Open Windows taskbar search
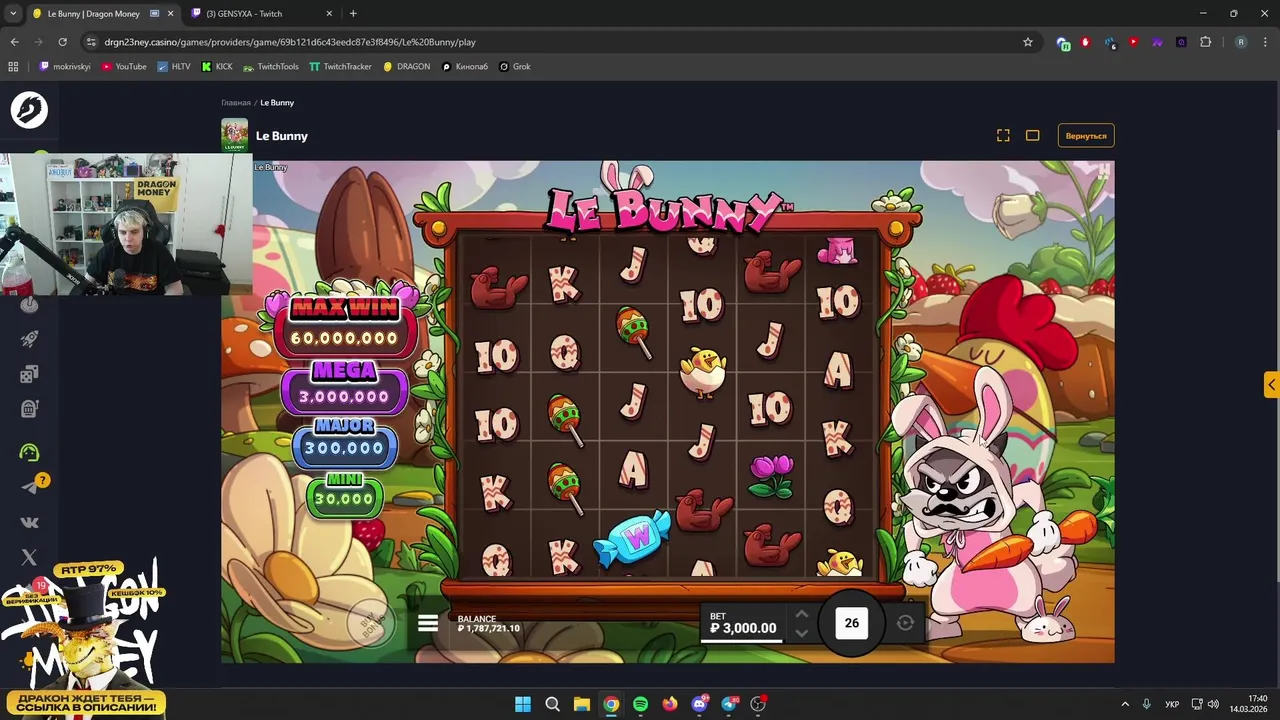 552,704
